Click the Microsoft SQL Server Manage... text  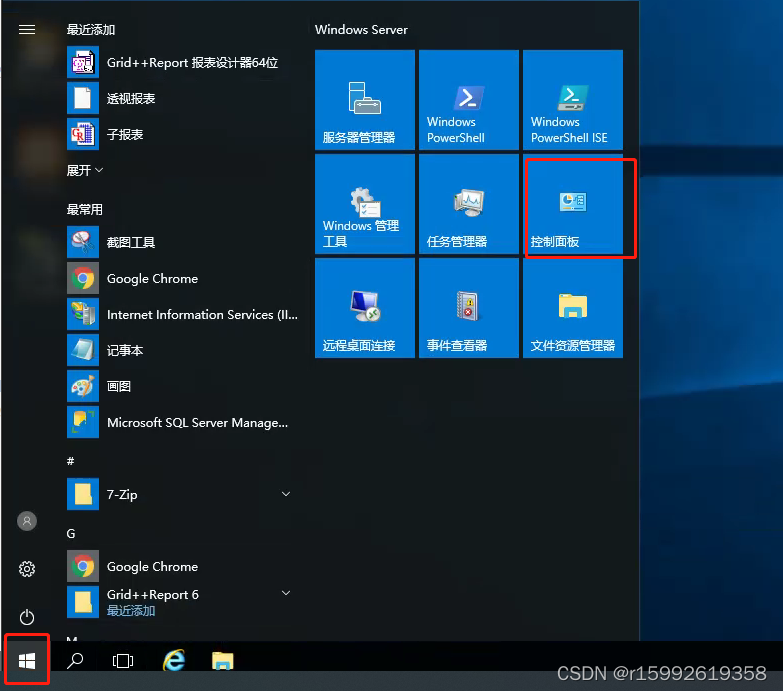(197, 423)
